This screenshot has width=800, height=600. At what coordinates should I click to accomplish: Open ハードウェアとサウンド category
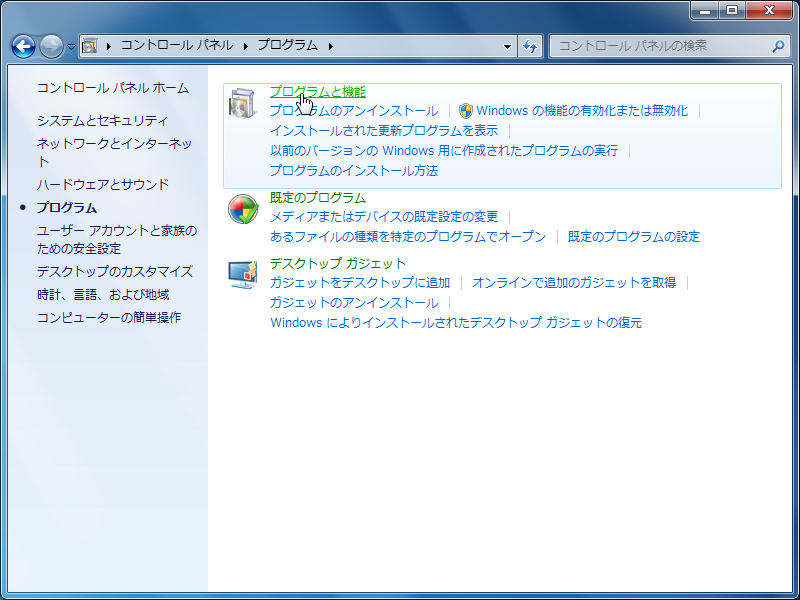point(103,184)
